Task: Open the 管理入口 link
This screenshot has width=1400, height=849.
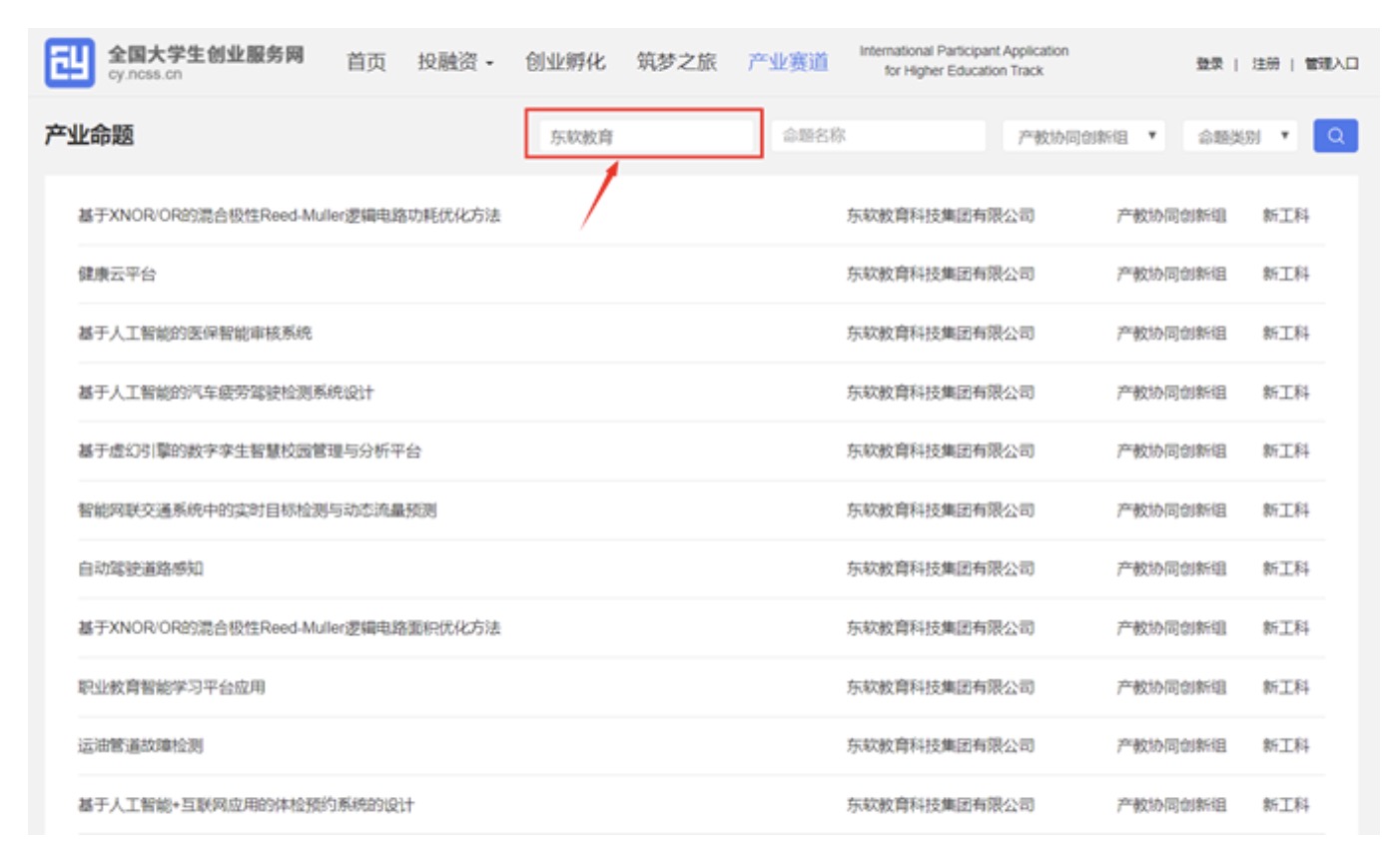Action: [x=1331, y=64]
